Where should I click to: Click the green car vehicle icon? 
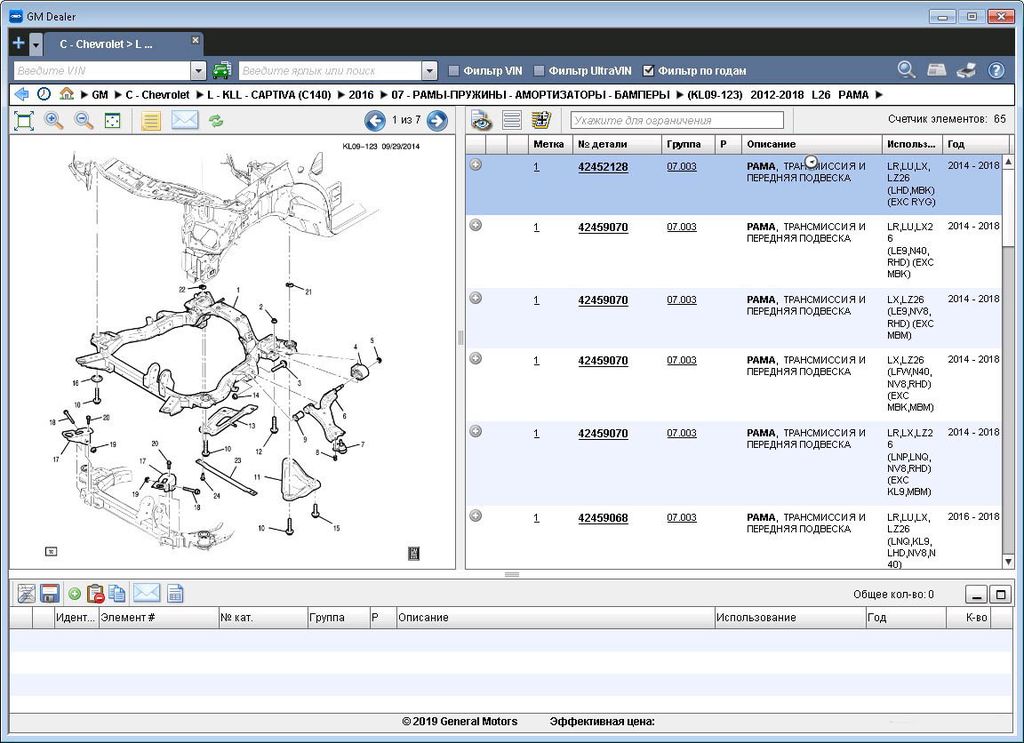coord(222,71)
